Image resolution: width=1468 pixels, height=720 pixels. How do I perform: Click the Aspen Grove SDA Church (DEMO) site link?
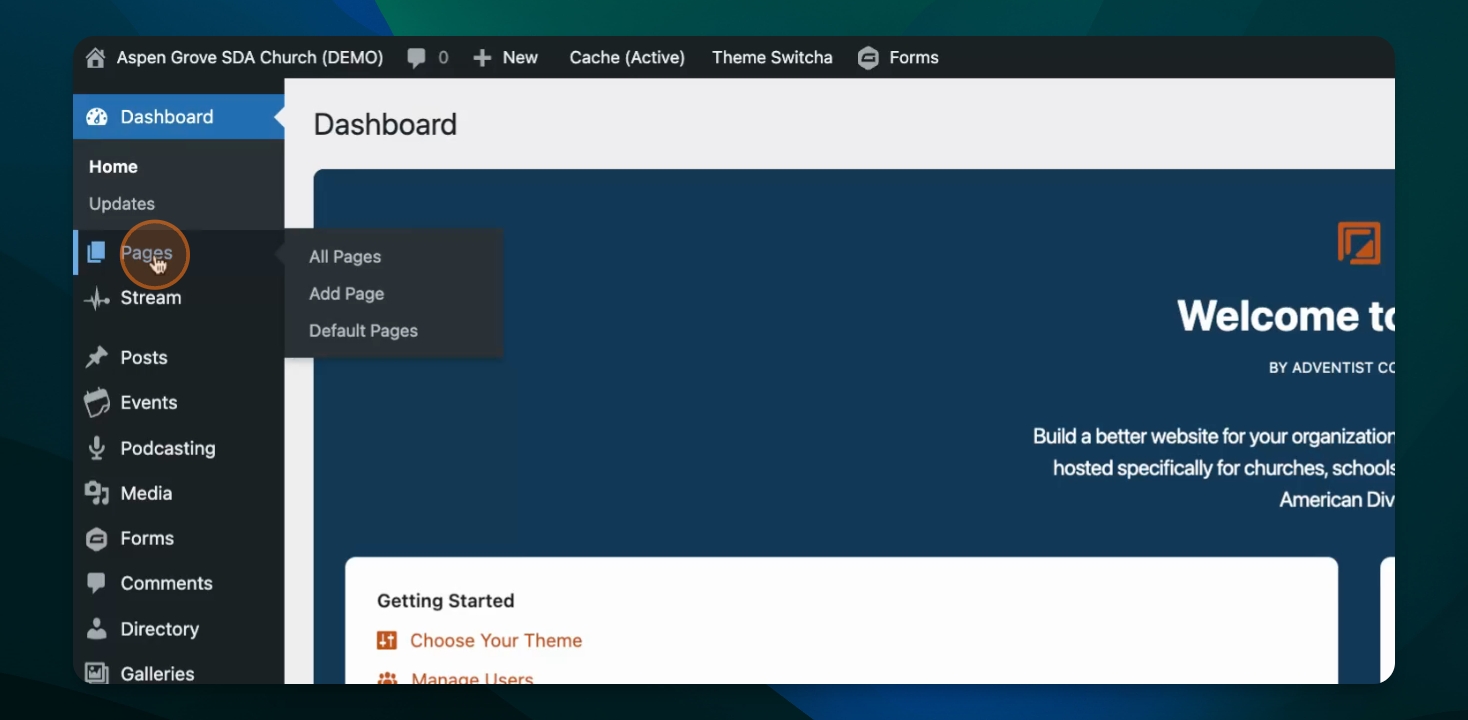point(250,58)
